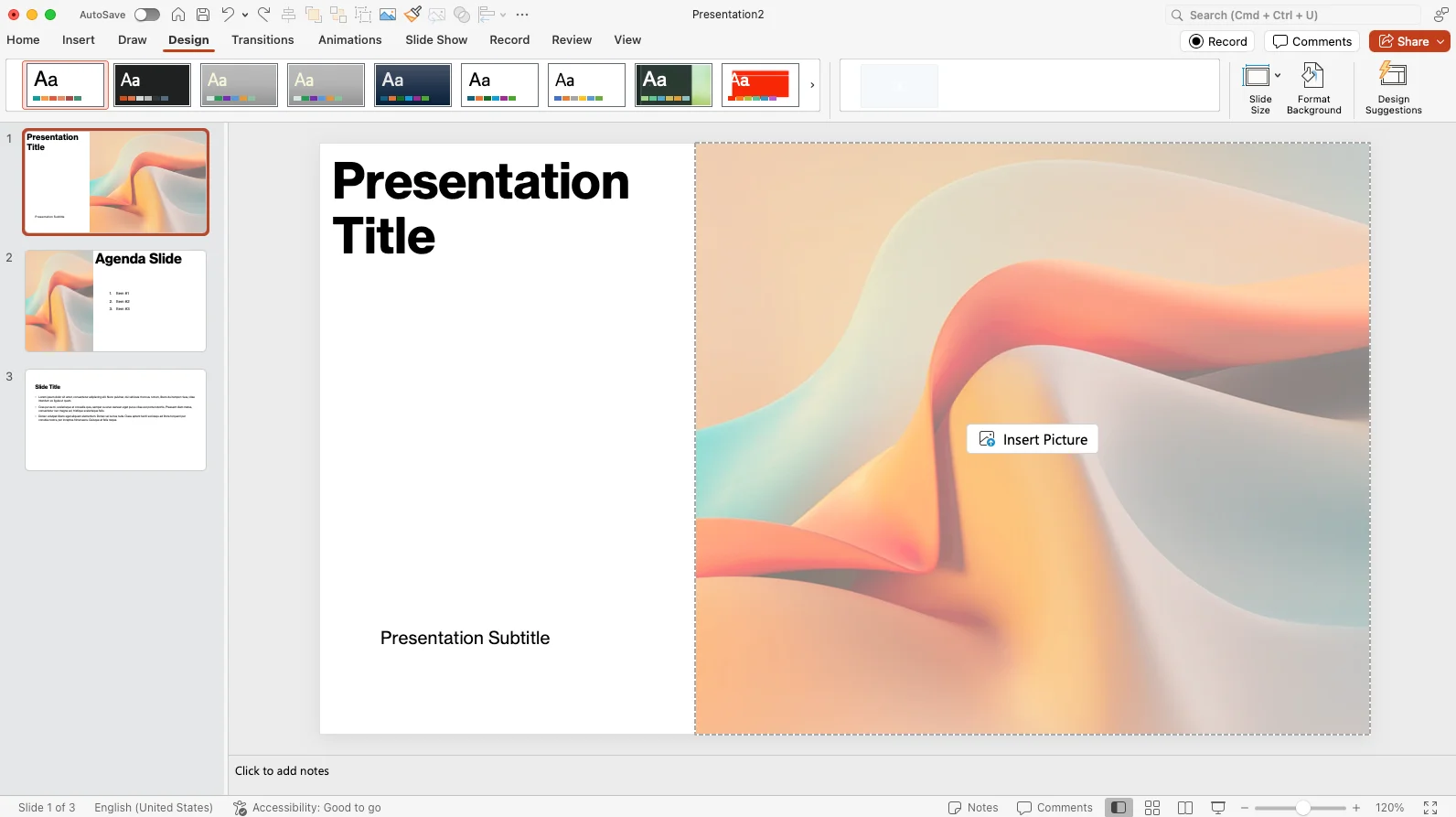Apply the dark navy blue theme thumbnail

[412, 85]
